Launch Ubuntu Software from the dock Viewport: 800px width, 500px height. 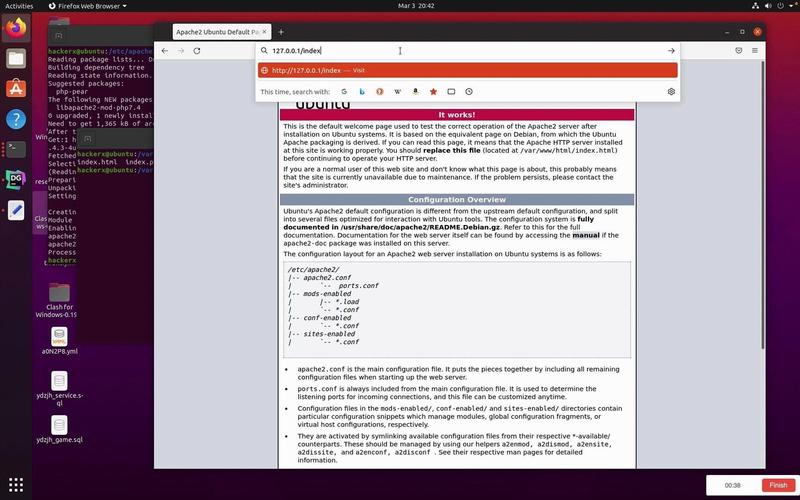tap(16, 89)
